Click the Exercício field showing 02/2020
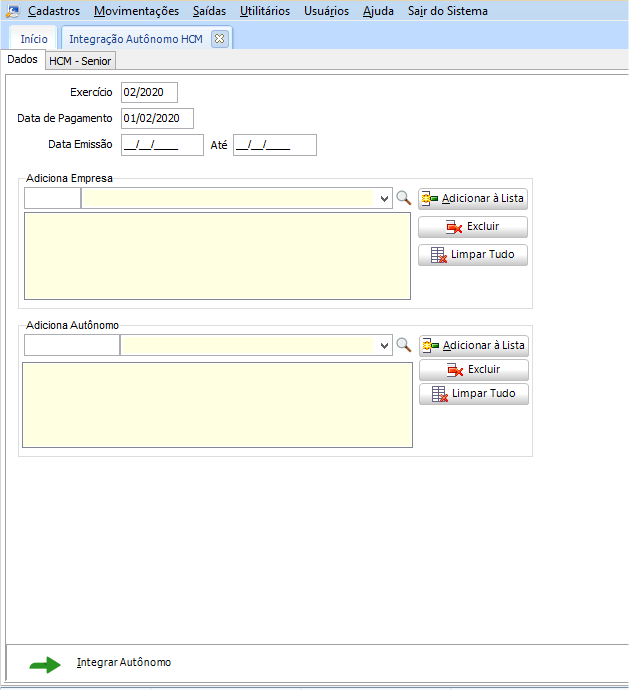629x690 pixels. point(149,92)
